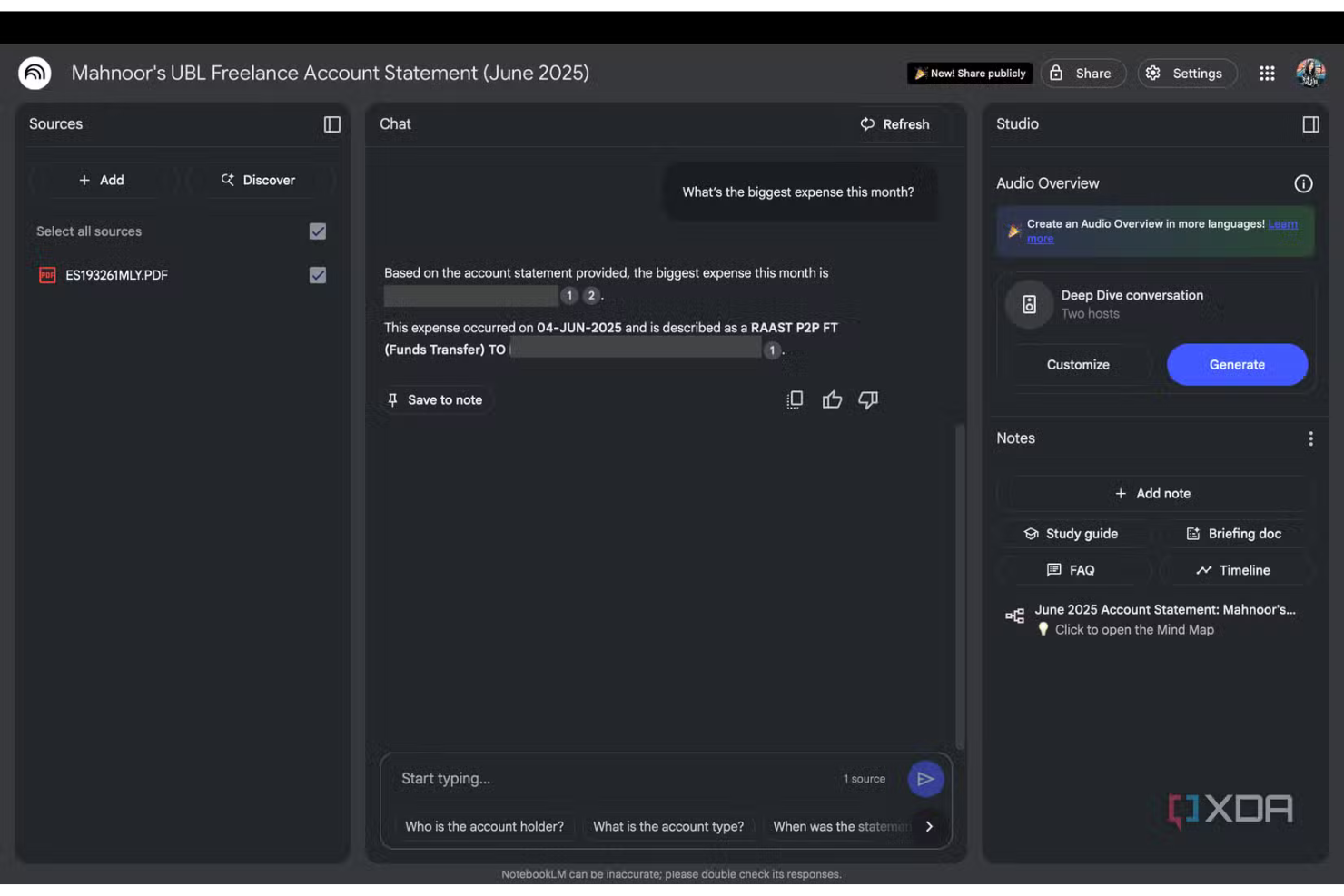Click the NotebookLM home logo
The height and width of the screenshot is (896, 1344).
click(x=34, y=73)
